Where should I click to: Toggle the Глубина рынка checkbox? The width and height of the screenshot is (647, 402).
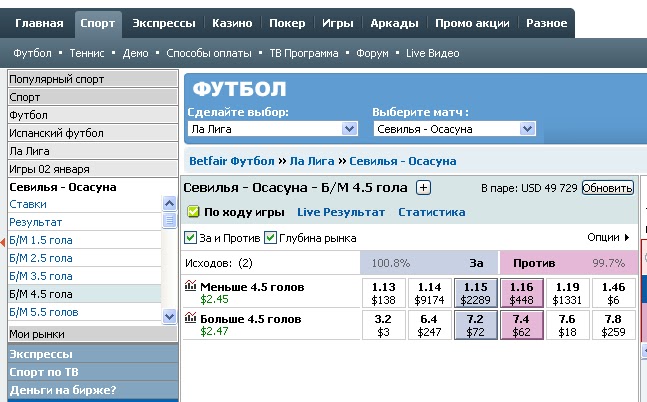[x=270, y=238]
